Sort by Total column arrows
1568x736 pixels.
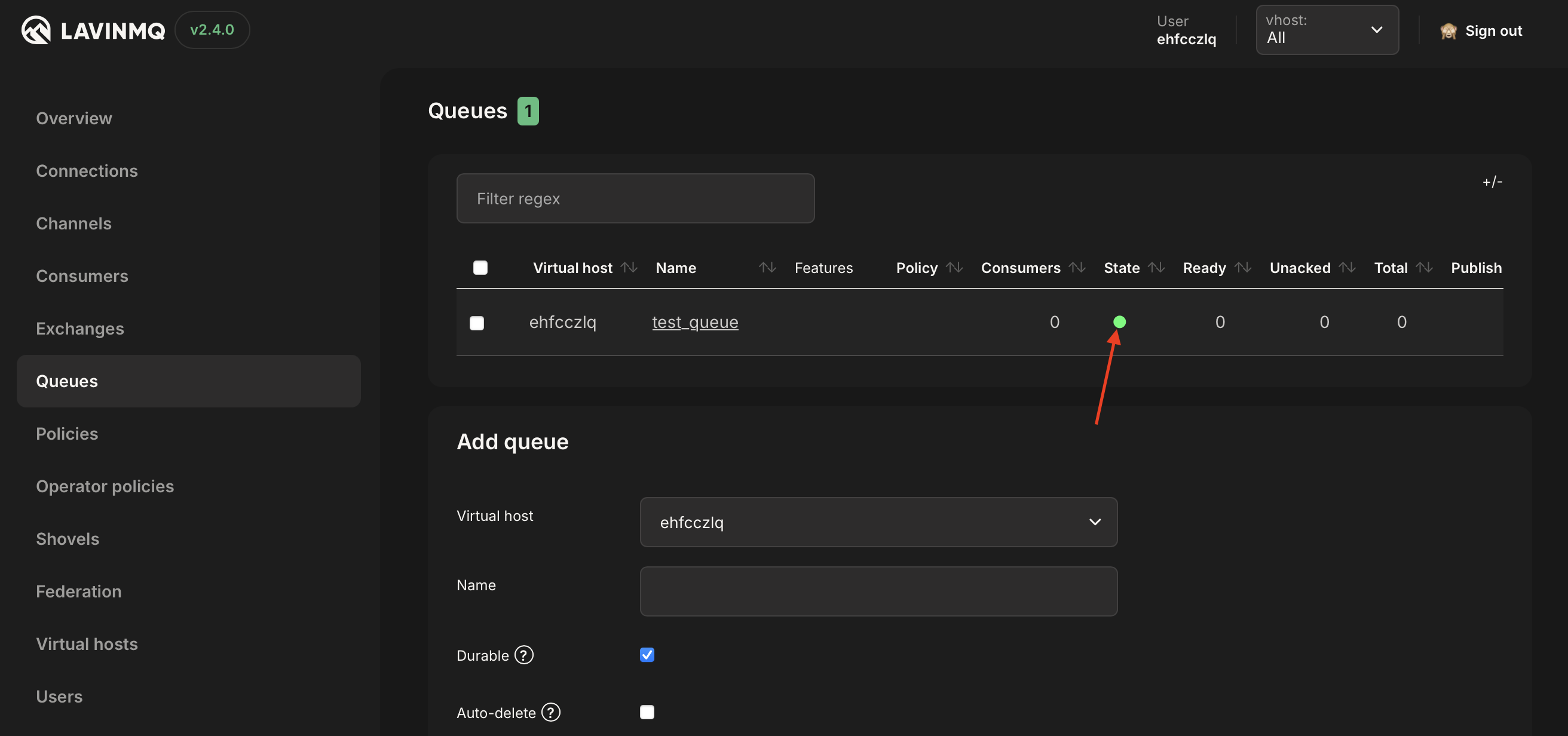click(x=1425, y=268)
